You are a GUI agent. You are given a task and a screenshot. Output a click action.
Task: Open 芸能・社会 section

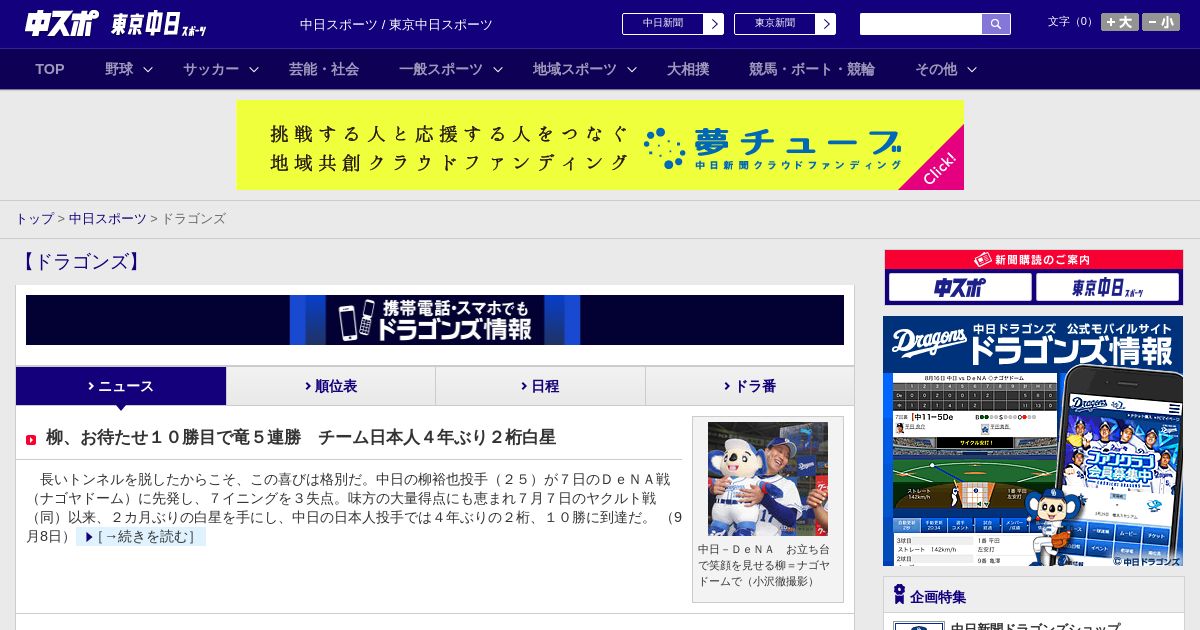point(324,69)
